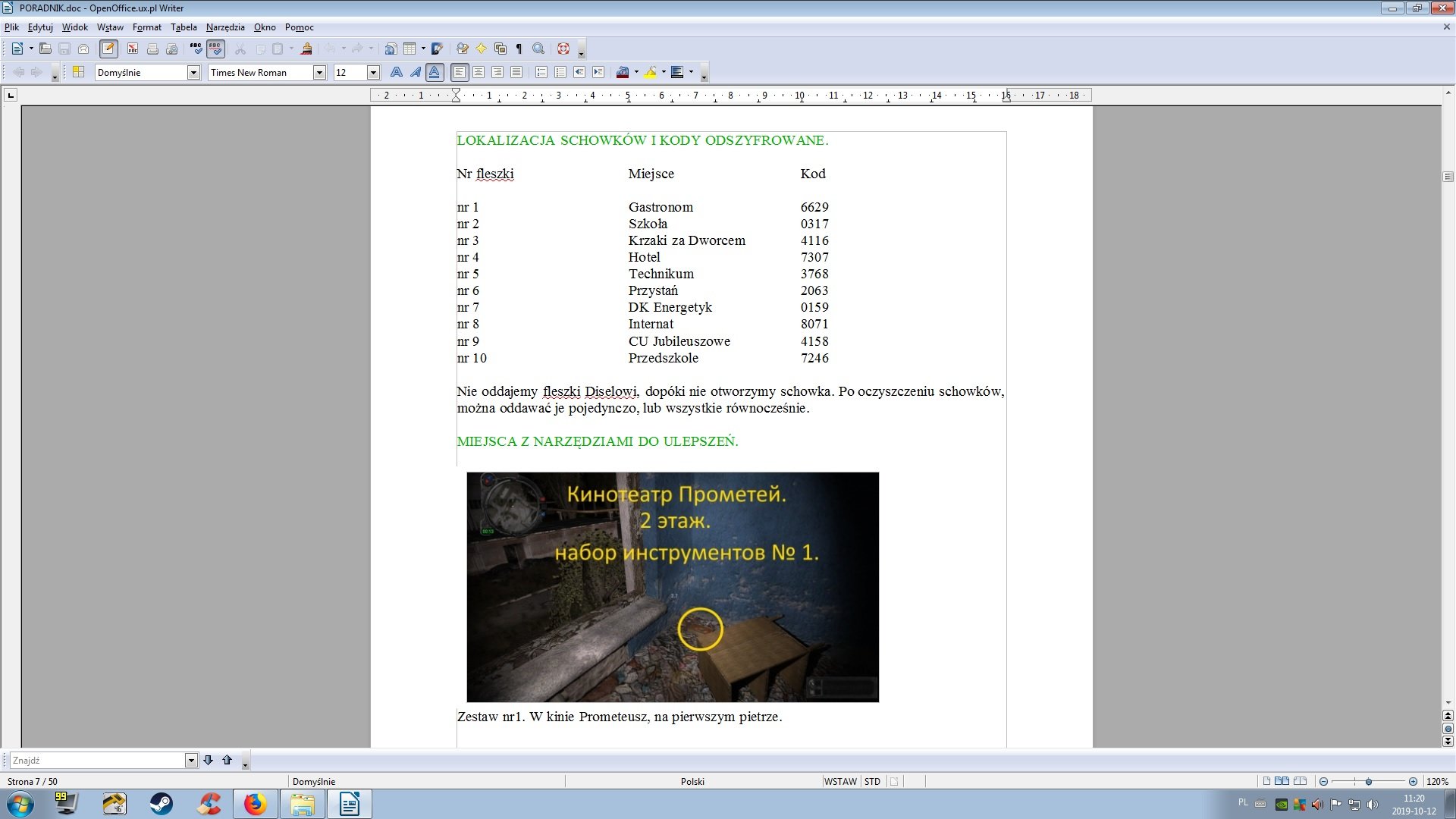Image resolution: width=1456 pixels, height=819 pixels.
Task: Open the Znajdź field history dropdown
Action: click(x=191, y=760)
